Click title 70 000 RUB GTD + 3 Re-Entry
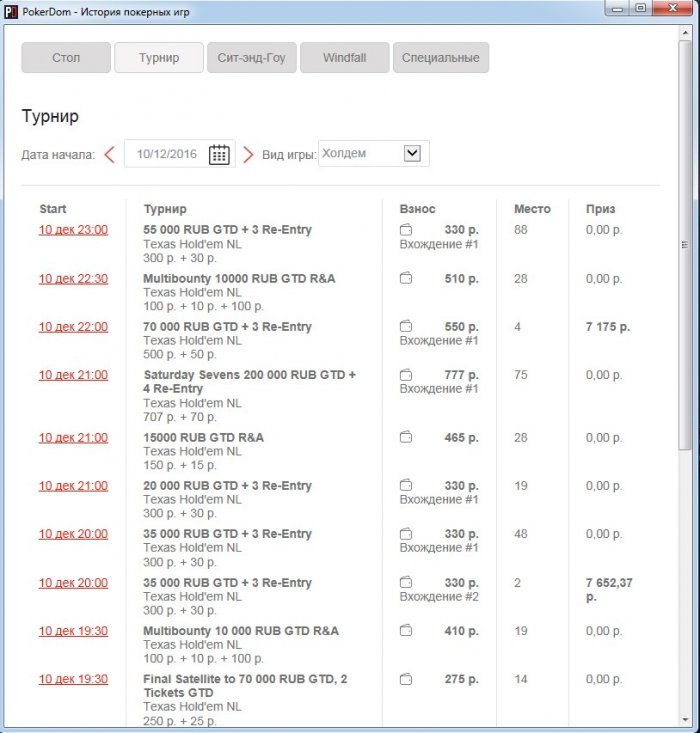Image resolution: width=700 pixels, height=733 pixels. [x=227, y=327]
